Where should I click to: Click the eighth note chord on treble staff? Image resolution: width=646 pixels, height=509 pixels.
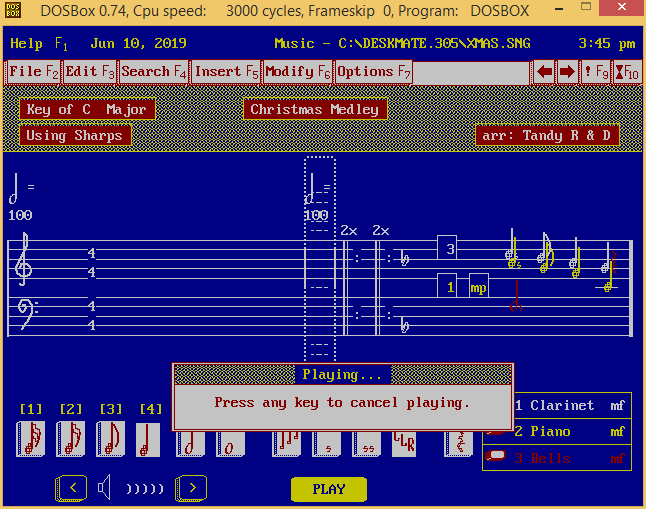pyautogui.click(x=545, y=253)
